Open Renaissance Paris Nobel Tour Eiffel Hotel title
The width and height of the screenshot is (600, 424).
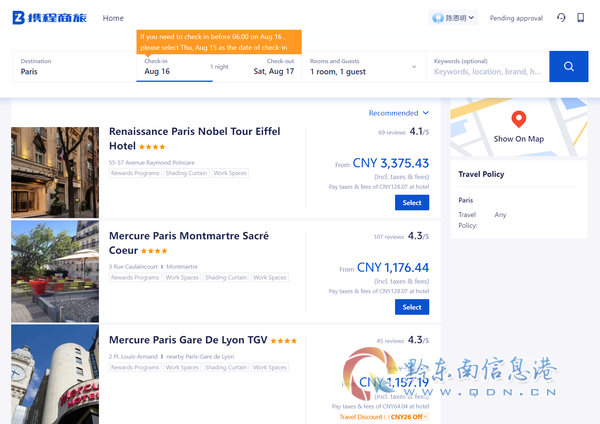point(194,139)
